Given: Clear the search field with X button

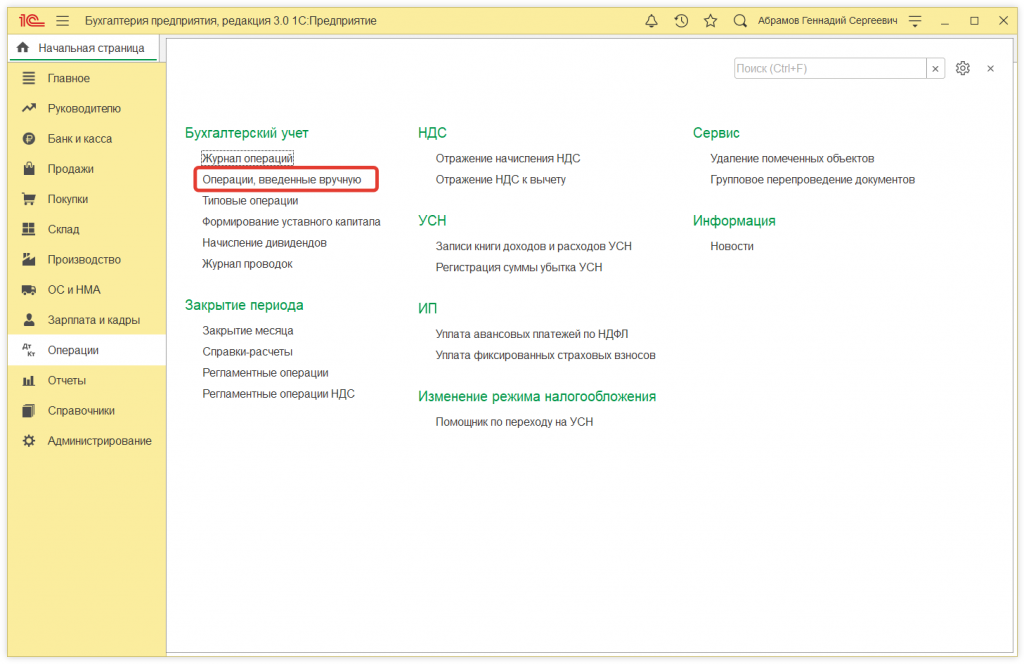Looking at the screenshot, I should 936,68.
